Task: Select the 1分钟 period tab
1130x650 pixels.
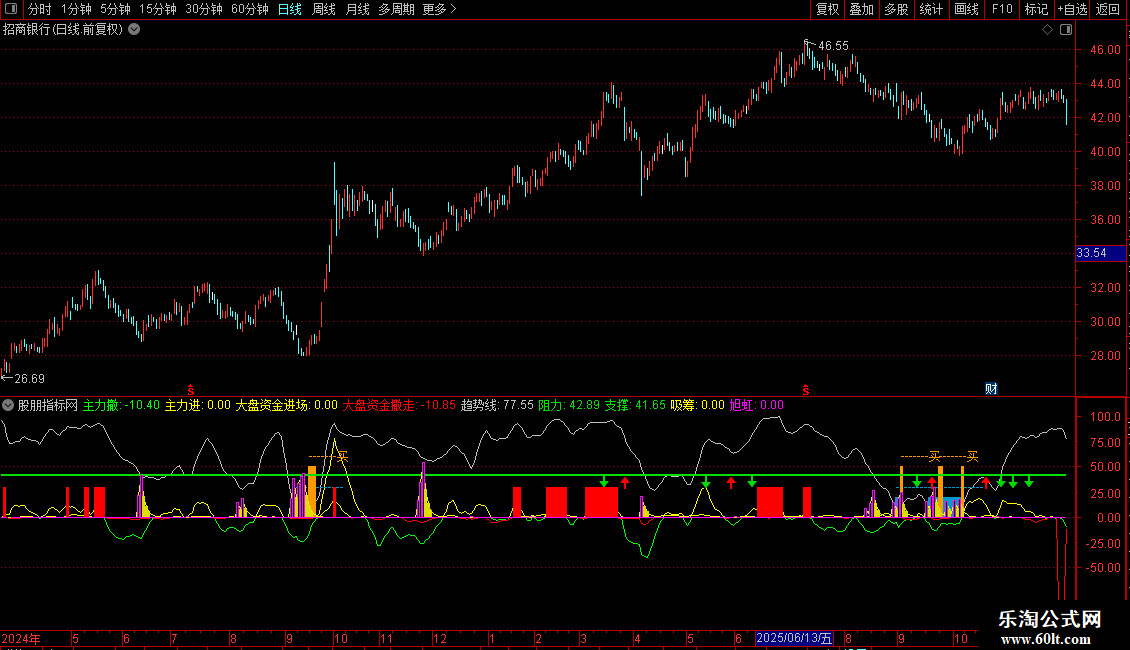Action: tap(76, 9)
